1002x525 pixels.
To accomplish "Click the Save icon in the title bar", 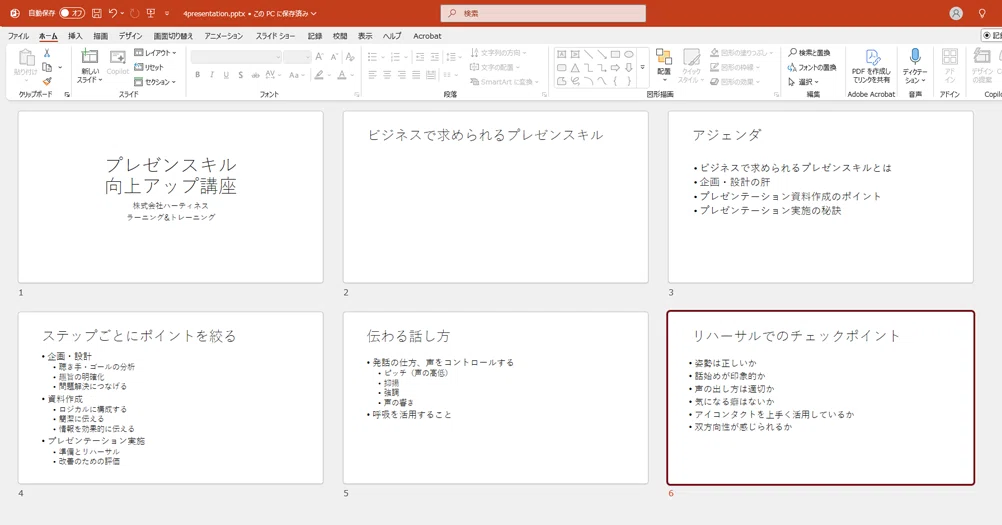I will click(96, 13).
